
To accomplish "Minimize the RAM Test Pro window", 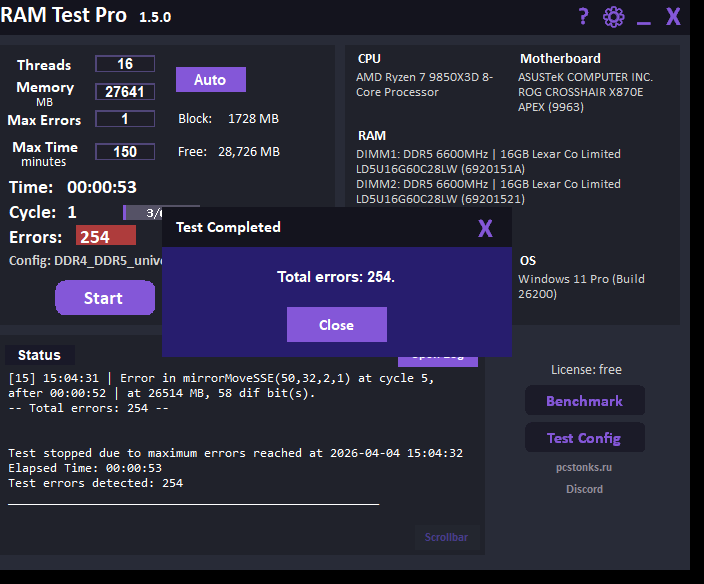I will coord(643,22).
